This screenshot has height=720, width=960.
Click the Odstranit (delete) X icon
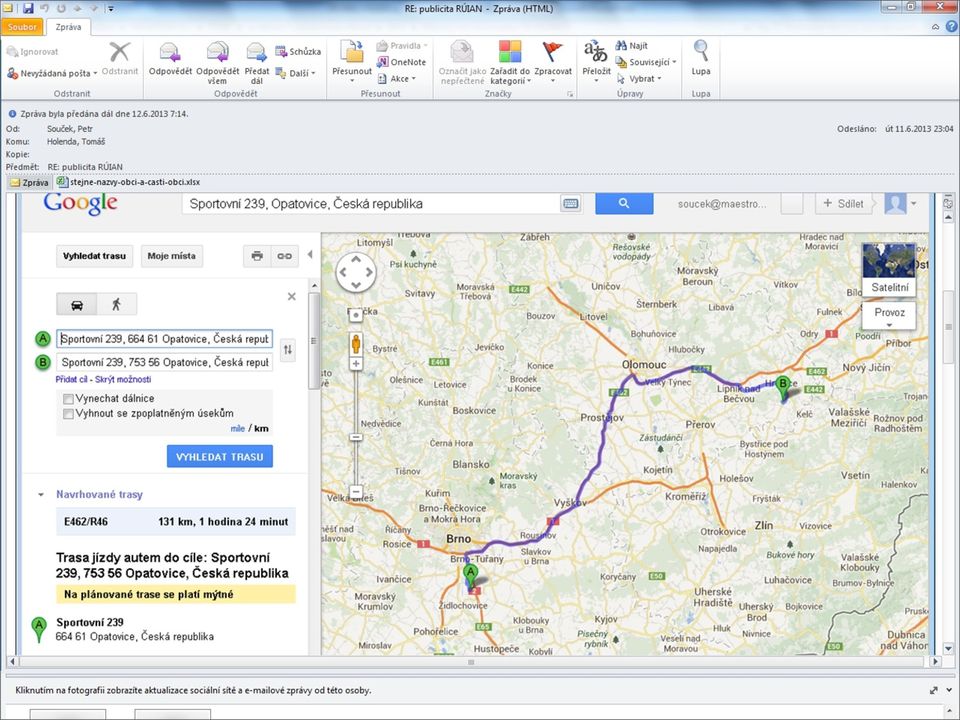click(120, 52)
